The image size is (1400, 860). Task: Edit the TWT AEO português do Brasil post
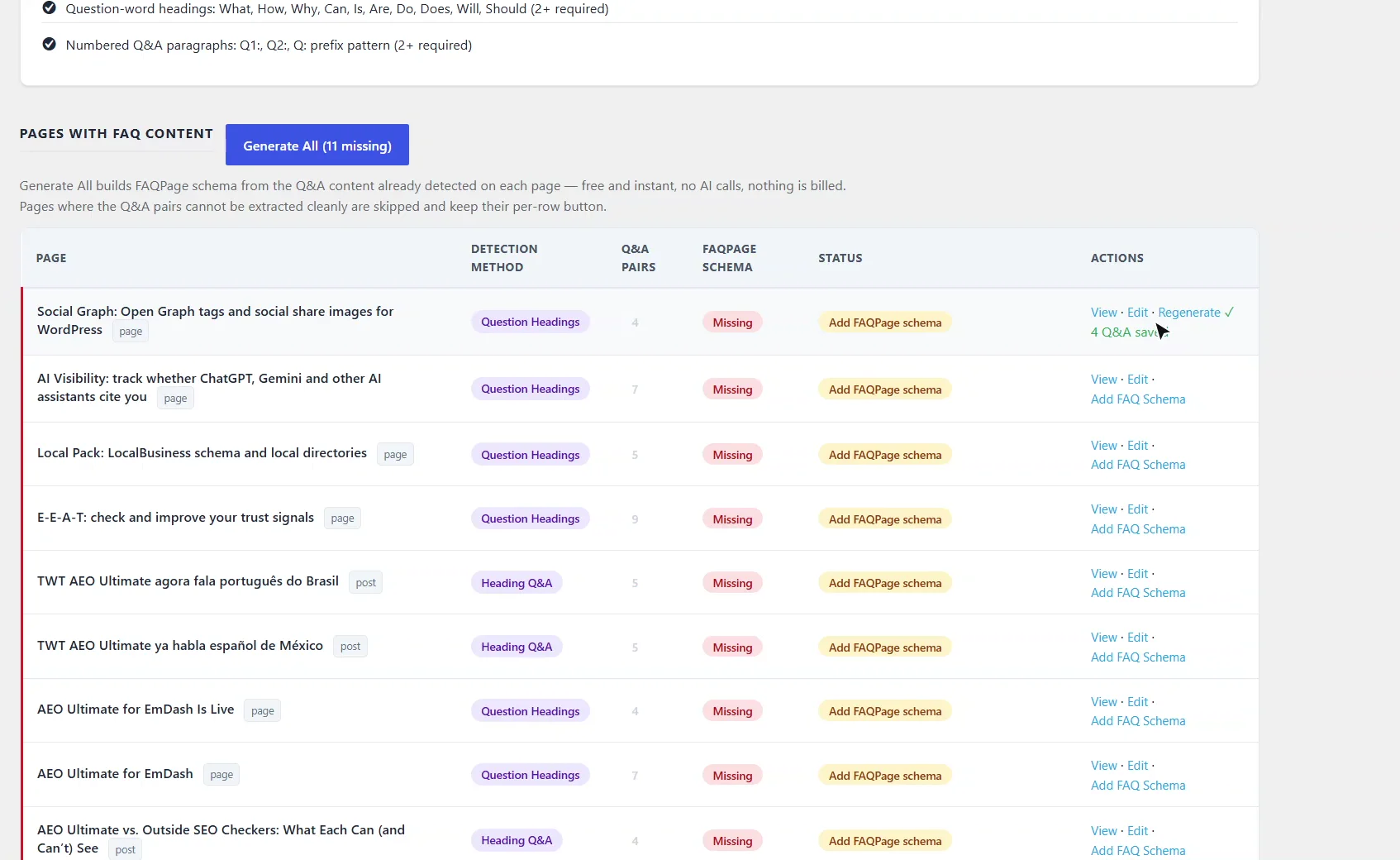click(x=1137, y=573)
